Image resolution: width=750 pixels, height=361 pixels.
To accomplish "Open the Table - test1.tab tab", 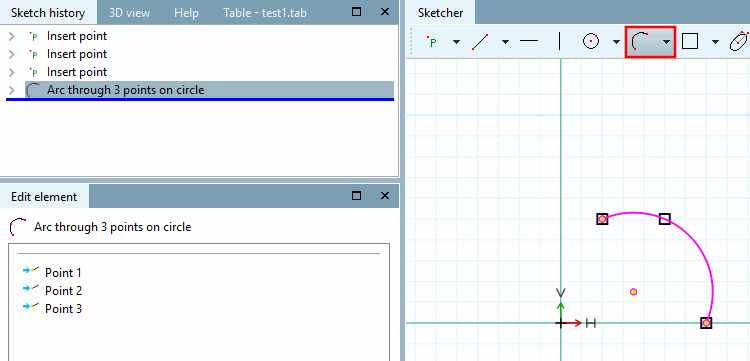I will [265, 12].
